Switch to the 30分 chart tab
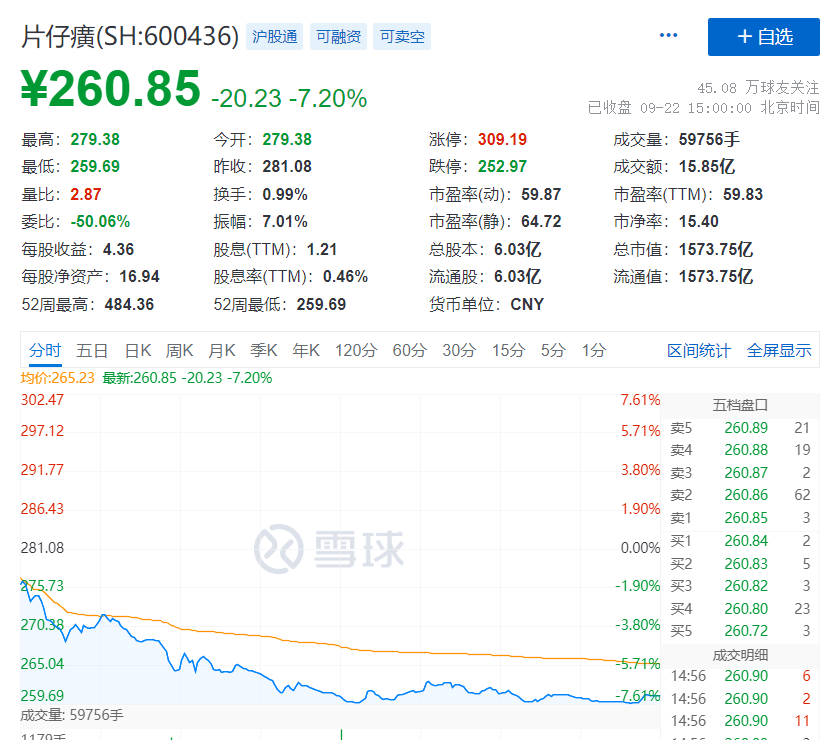The height and width of the screenshot is (740, 835). pos(459,350)
